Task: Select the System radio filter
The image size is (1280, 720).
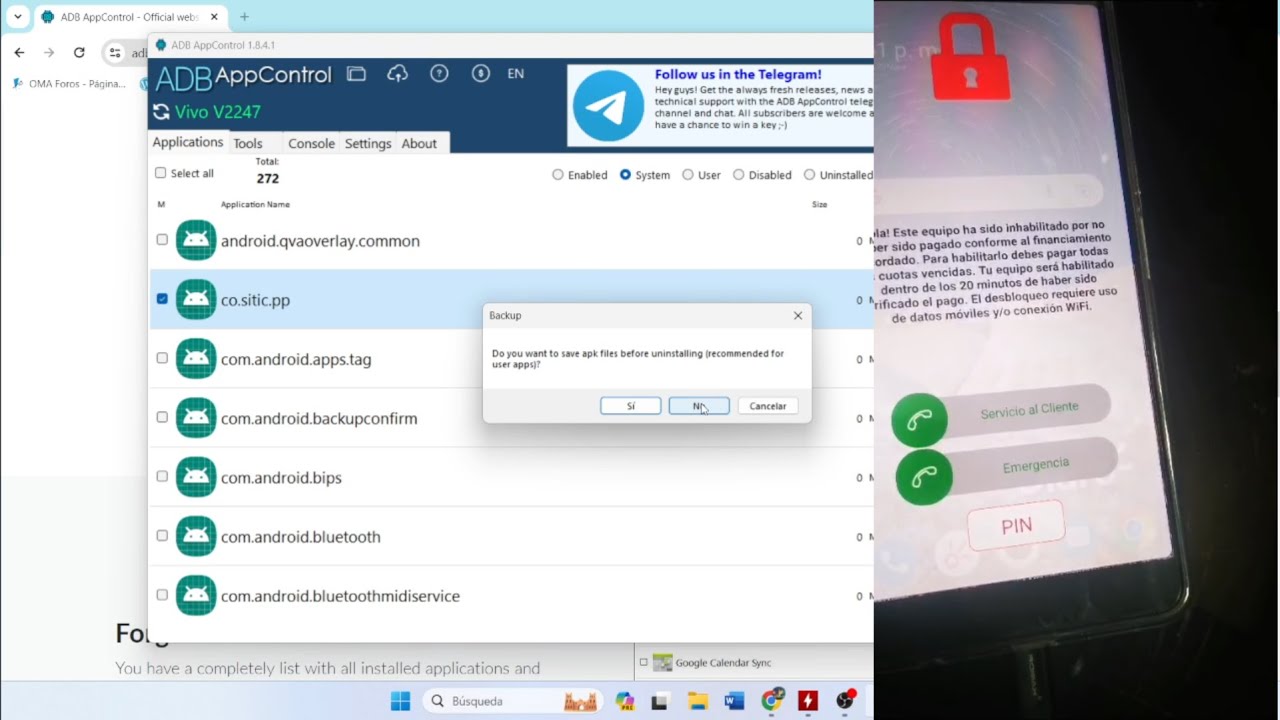Action: point(625,174)
